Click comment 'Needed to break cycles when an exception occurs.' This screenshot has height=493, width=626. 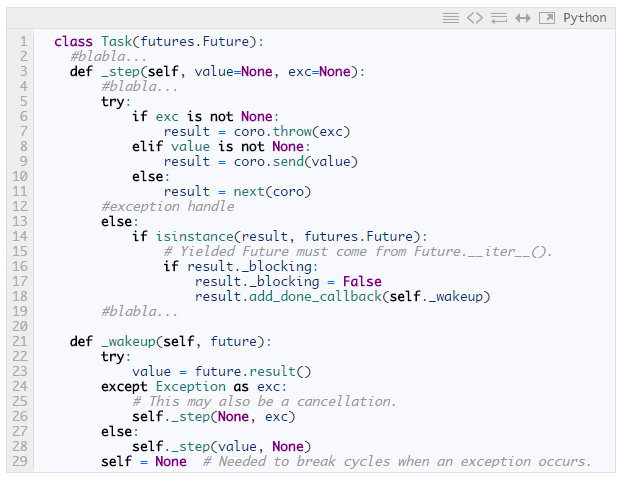coord(397,461)
